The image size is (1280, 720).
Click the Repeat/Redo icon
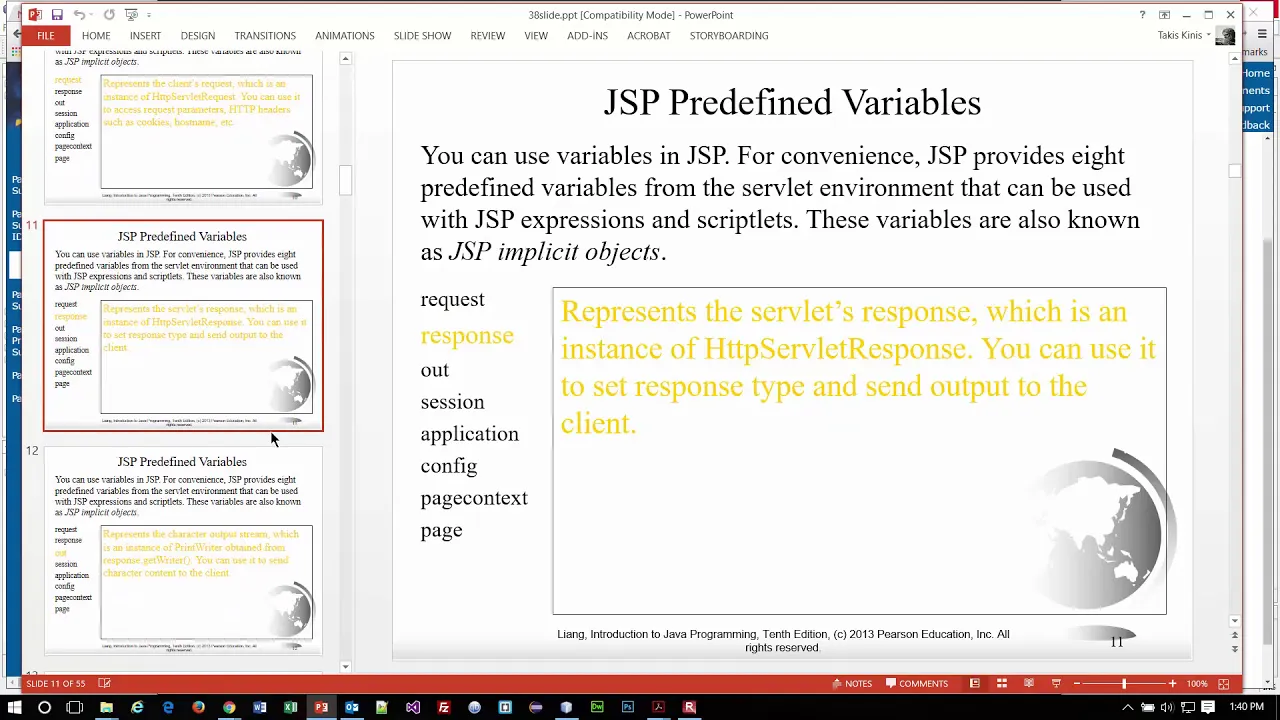pyautogui.click(x=109, y=15)
